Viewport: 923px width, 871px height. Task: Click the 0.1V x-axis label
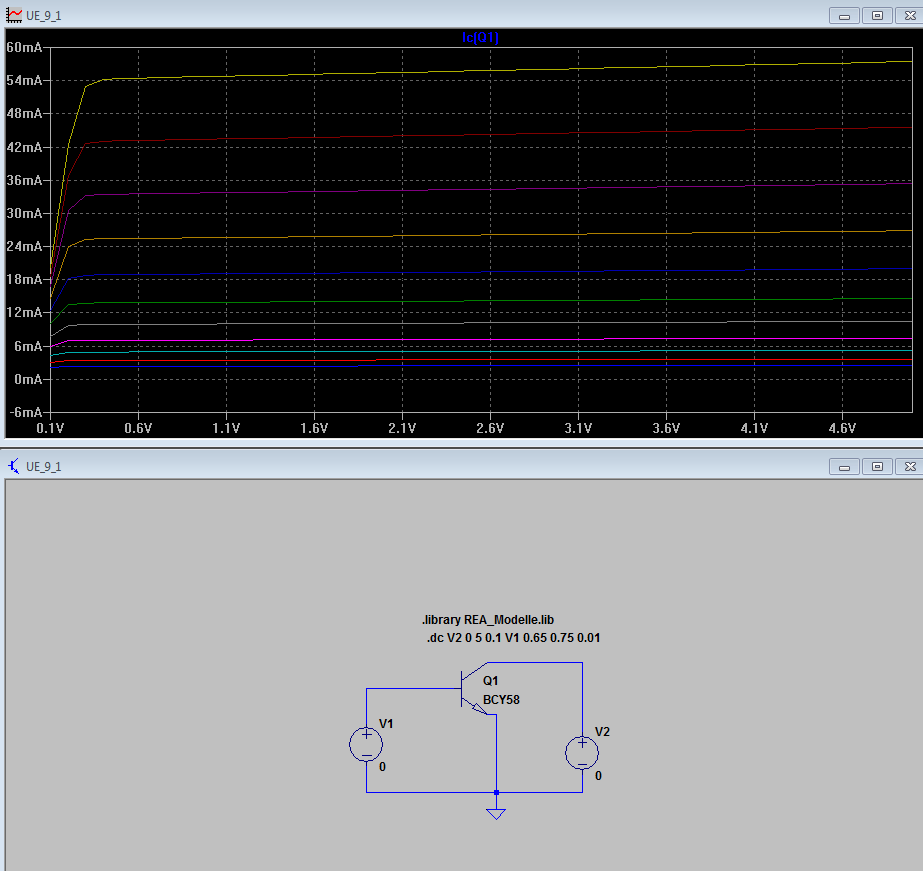click(50, 428)
